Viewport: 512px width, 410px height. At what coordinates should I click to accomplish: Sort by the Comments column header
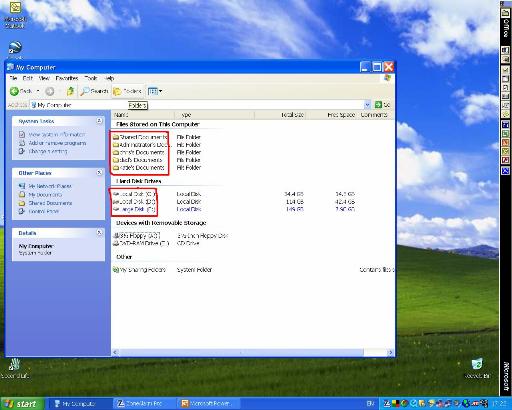point(375,115)
